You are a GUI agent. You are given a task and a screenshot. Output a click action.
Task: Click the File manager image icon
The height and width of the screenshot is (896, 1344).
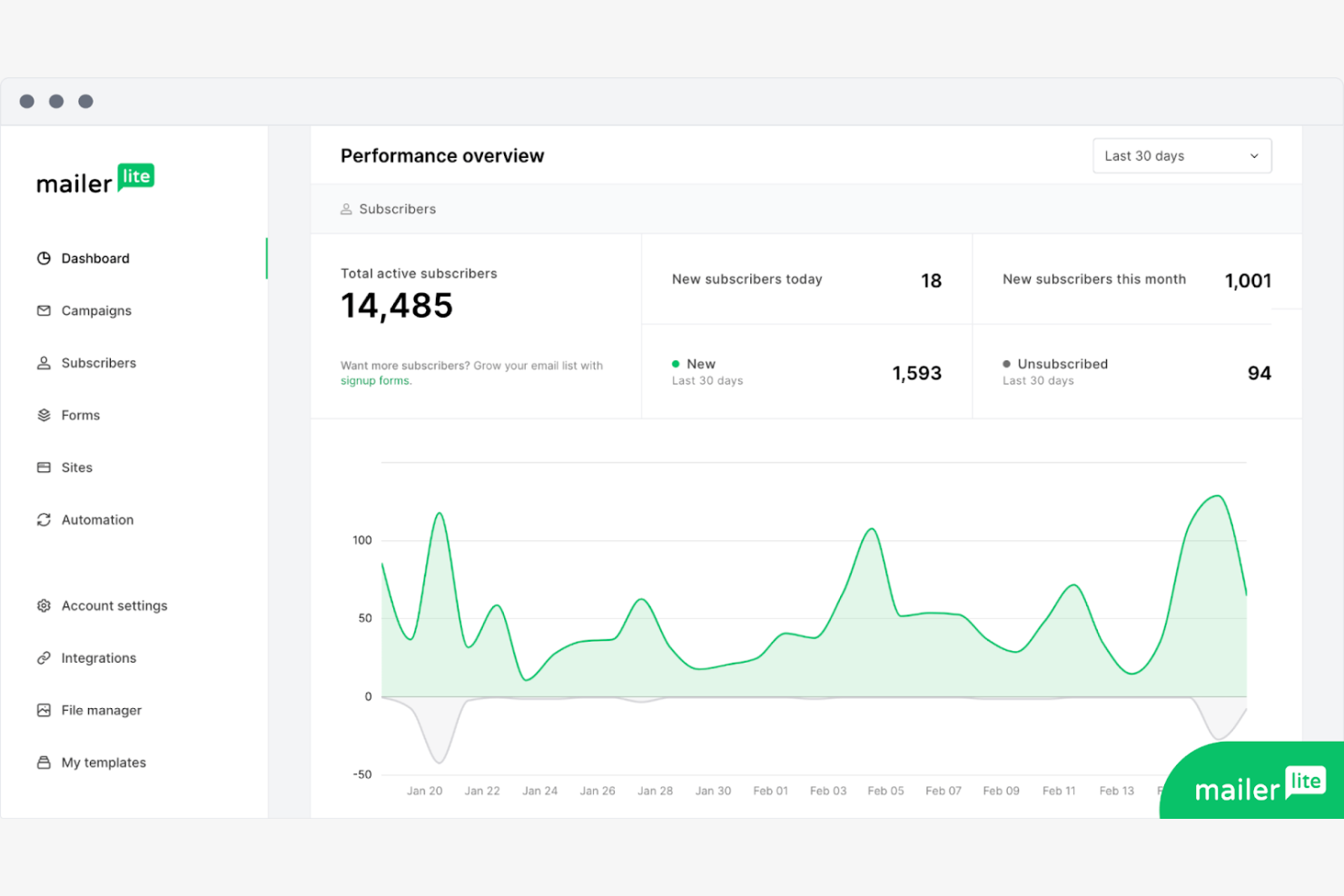tap(44, 710)
